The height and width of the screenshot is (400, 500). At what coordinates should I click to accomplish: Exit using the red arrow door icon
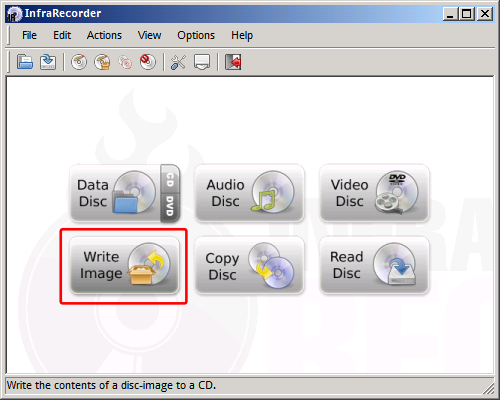pyautogui.click(x=233, y=62)
